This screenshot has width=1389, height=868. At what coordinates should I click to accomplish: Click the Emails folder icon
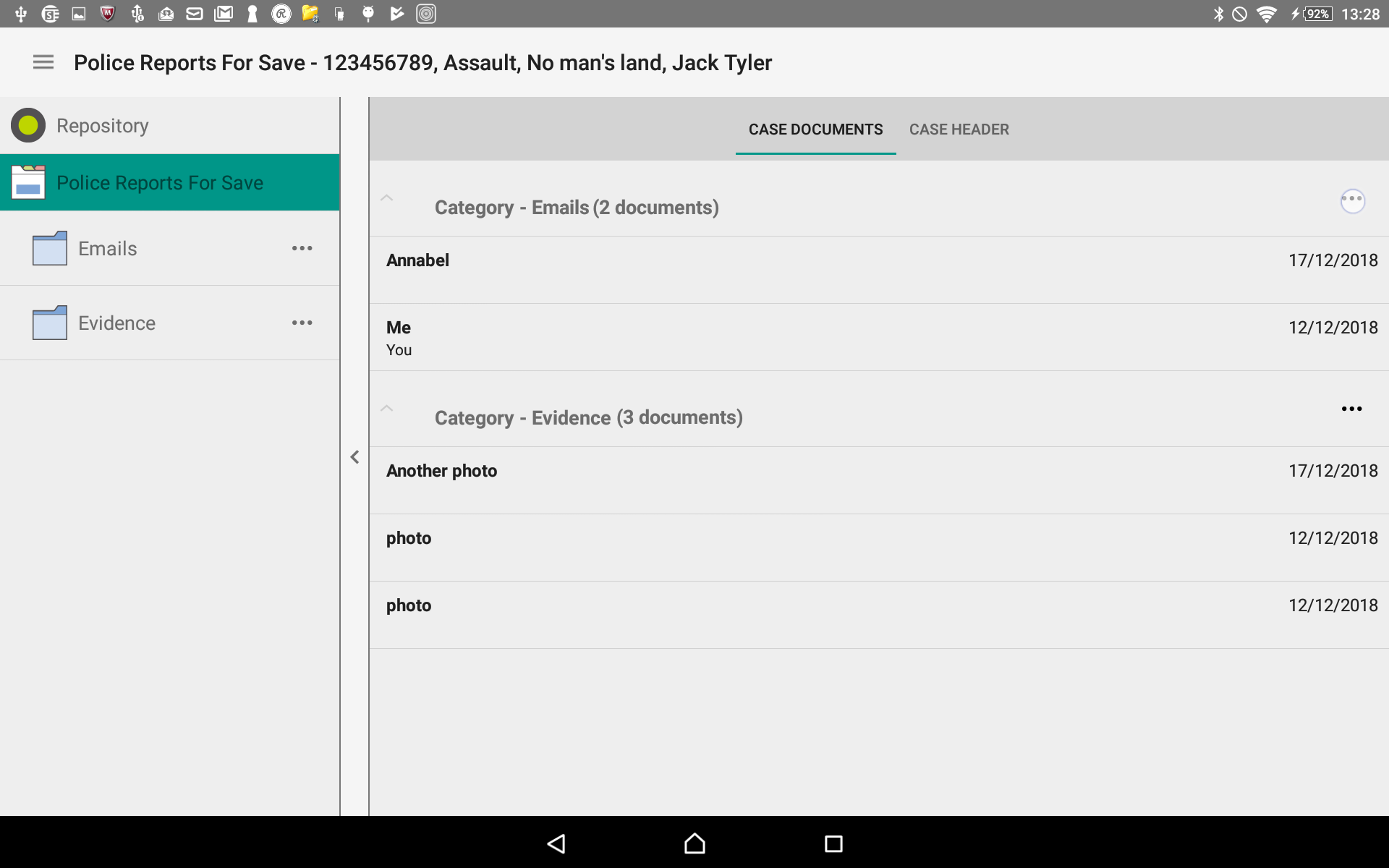[x=48, y=248]
